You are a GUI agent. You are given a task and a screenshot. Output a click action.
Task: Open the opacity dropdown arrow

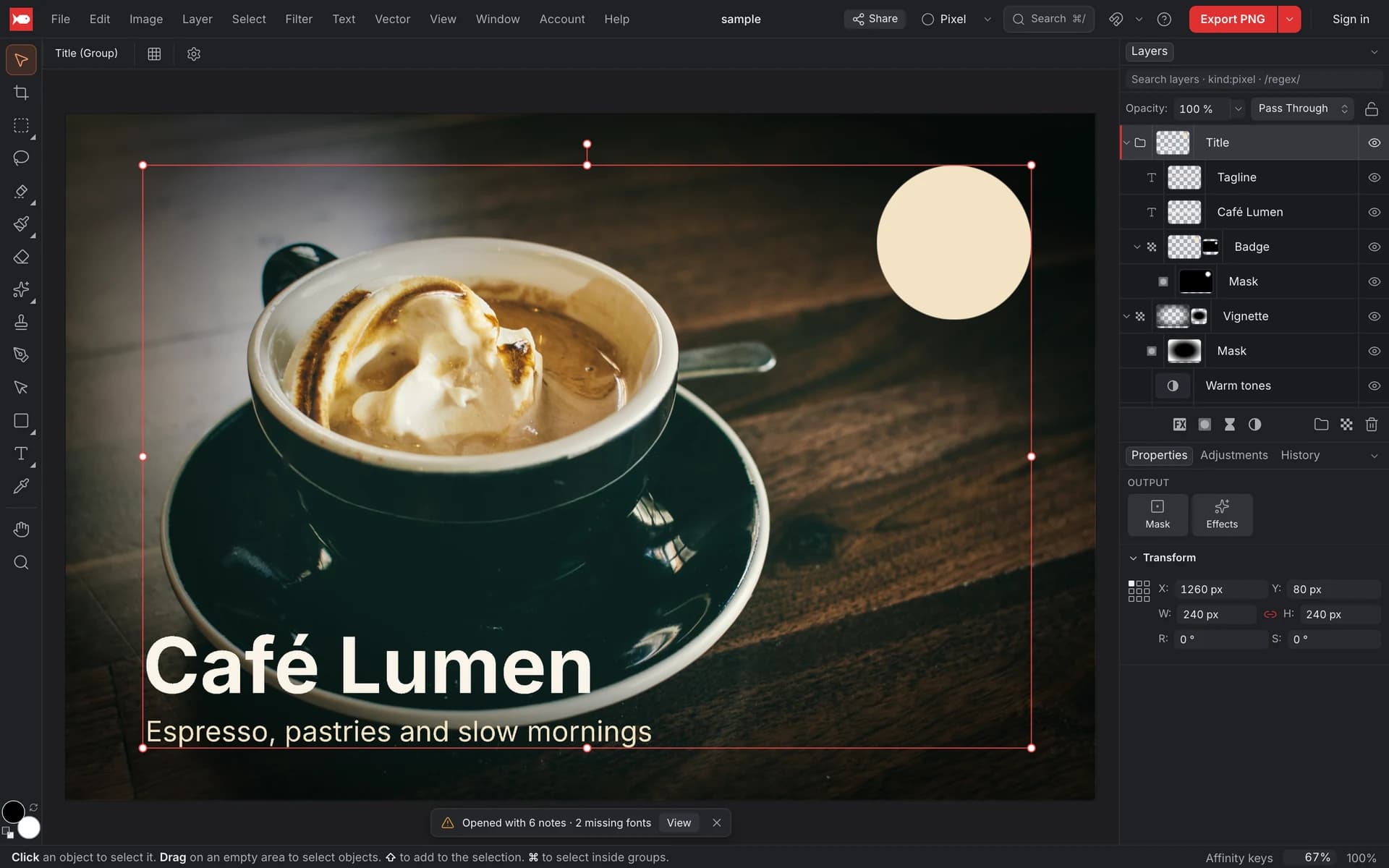click(1238, 109)
